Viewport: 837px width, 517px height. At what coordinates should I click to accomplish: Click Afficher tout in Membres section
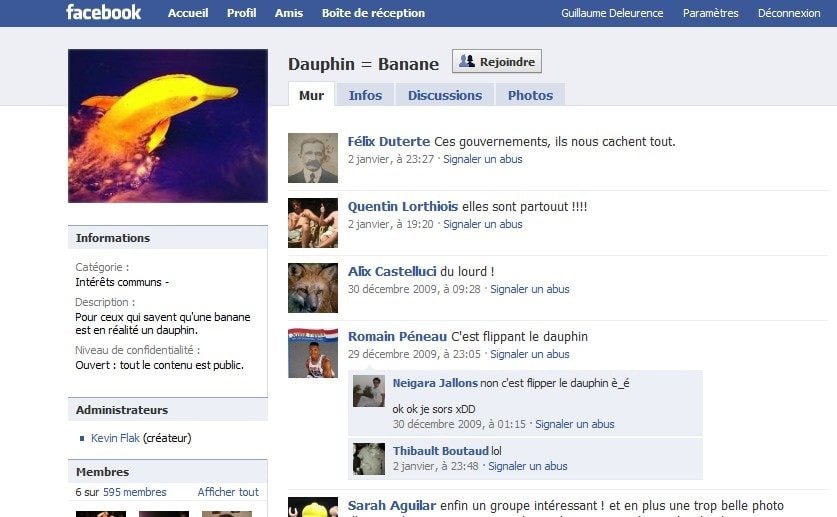(228, 492)
